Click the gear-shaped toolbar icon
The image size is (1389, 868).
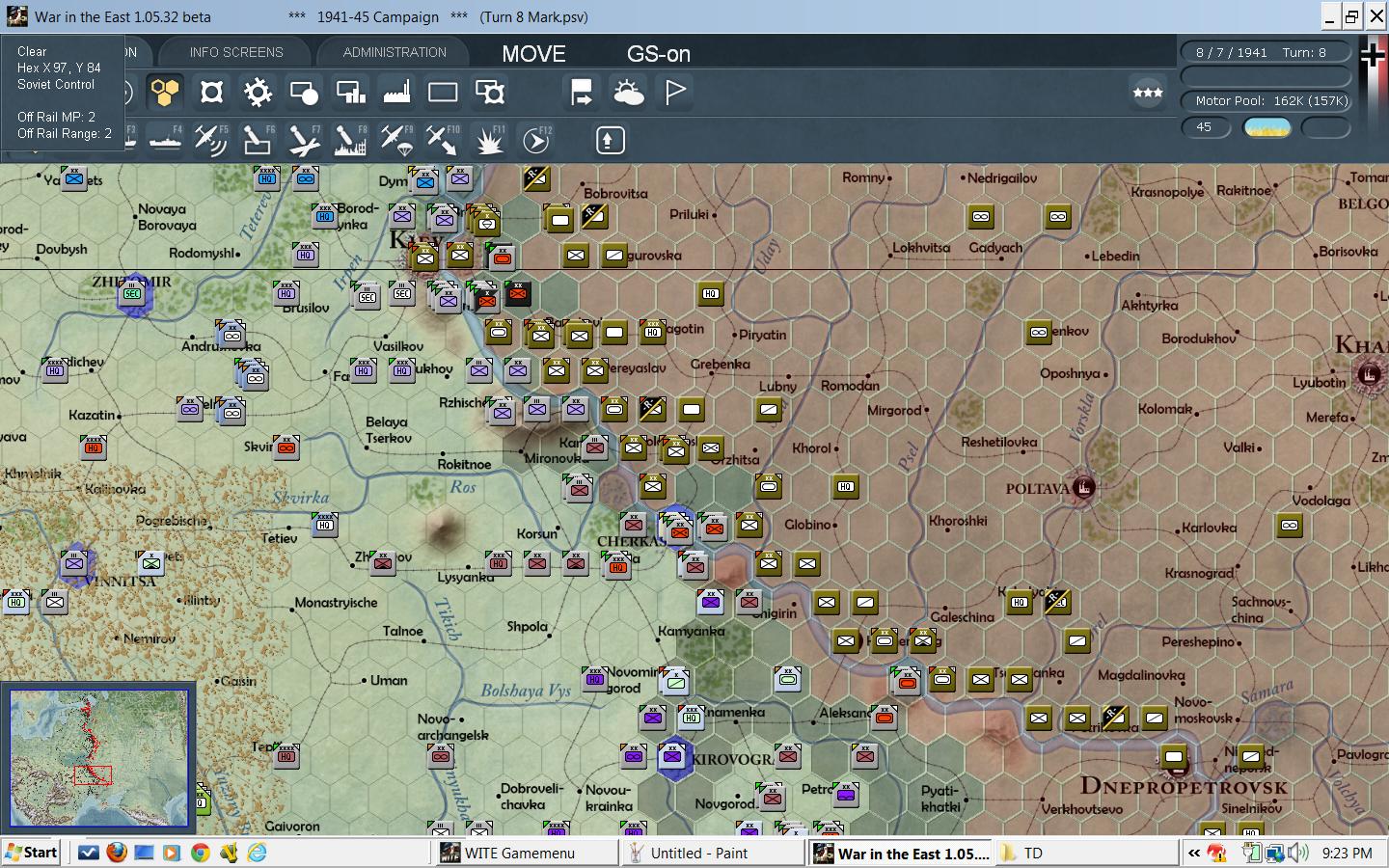coord(258,93)
